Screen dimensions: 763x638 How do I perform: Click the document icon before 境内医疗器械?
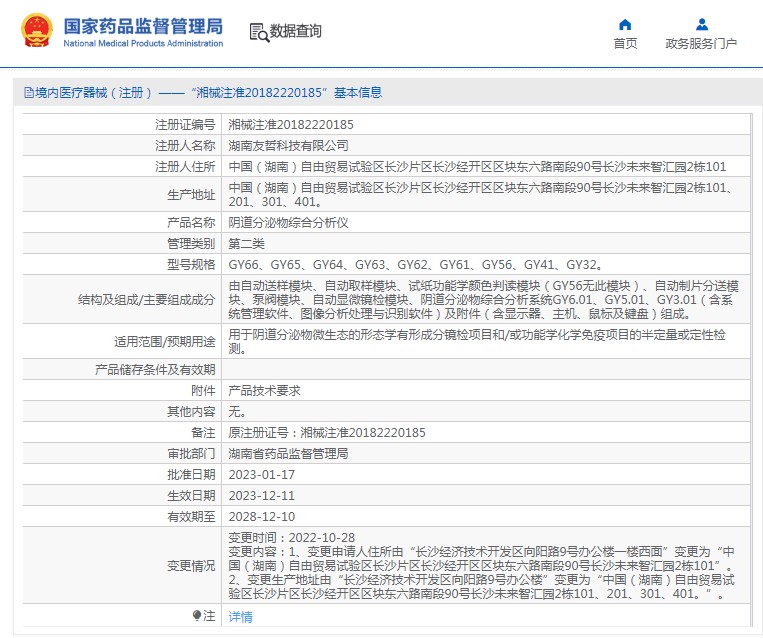(29, 92)
